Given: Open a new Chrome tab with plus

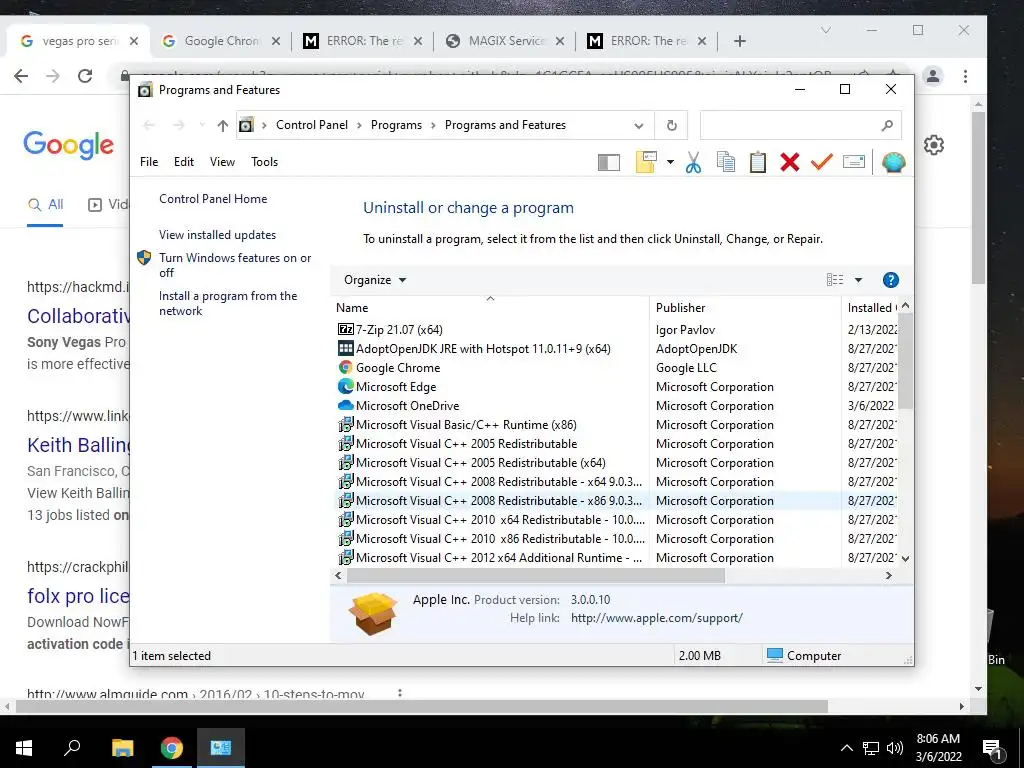Looking at the screenshot, I should click(739, 41).
